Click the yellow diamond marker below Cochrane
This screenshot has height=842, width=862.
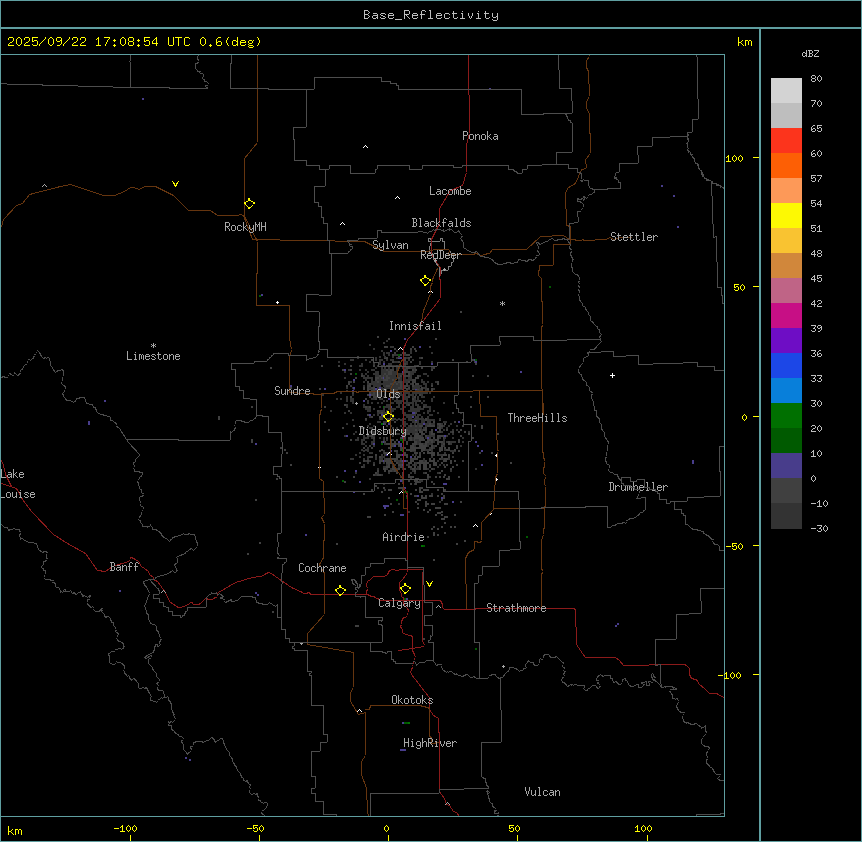(340, 590)
